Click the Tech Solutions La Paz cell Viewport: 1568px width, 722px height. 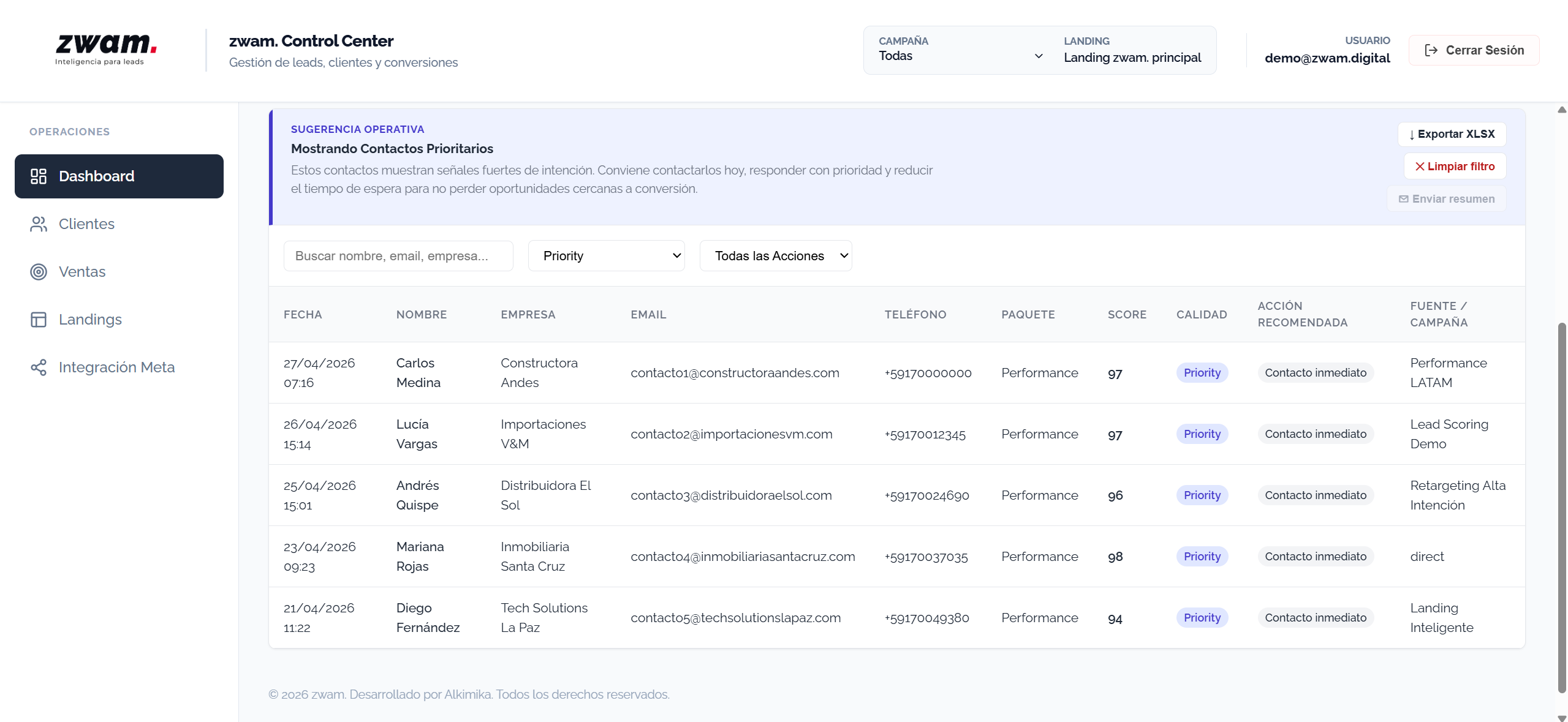click(x=544, y=618)
